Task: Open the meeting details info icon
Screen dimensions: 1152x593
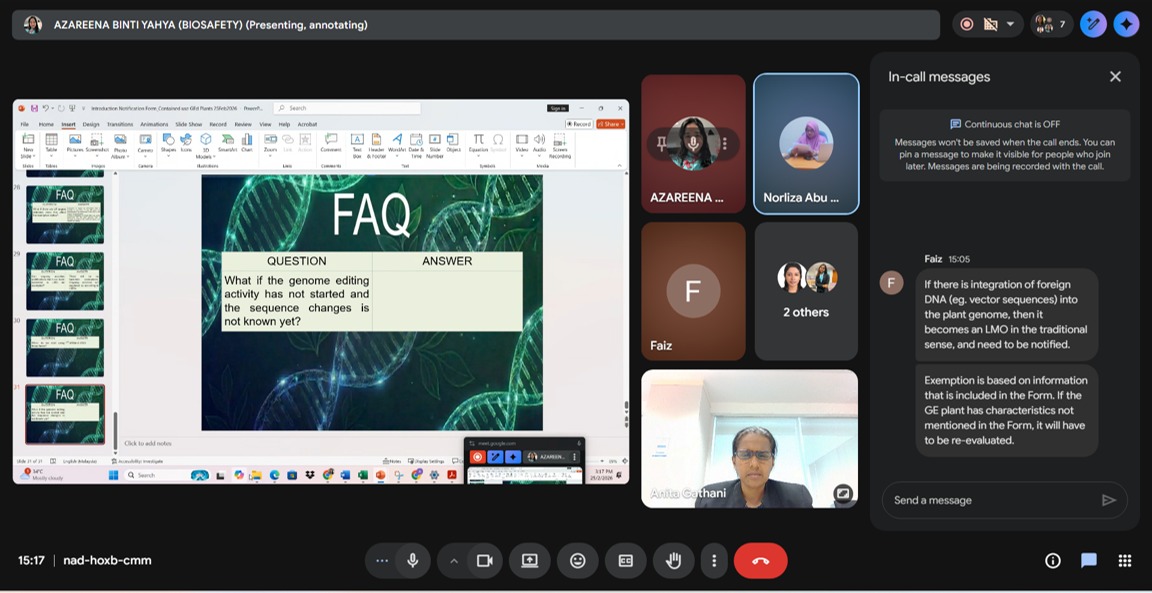Action: (1052, 561)
